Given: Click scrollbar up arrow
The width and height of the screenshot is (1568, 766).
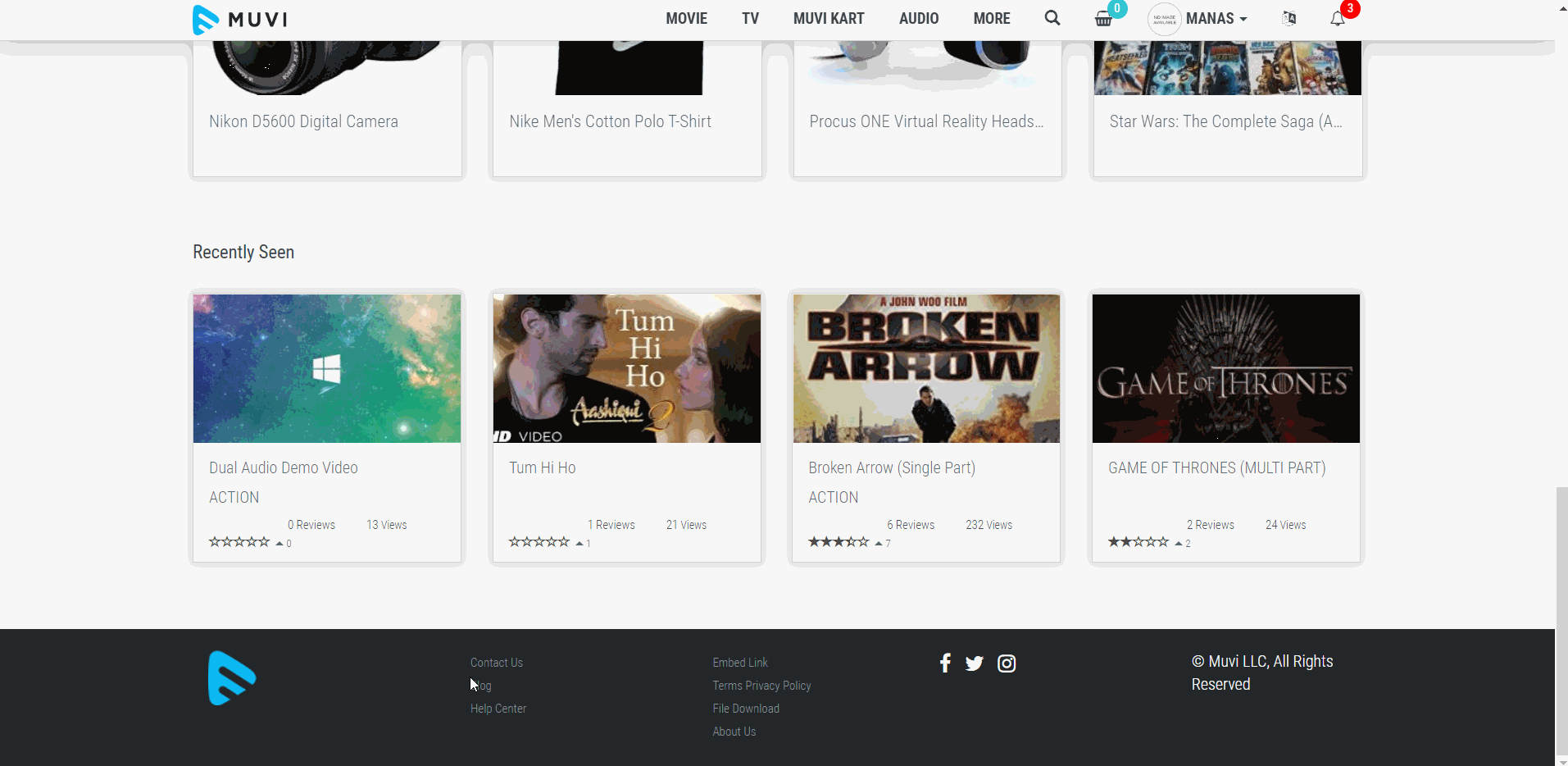Looking at the screenshot, I should tap(1561, 6).
